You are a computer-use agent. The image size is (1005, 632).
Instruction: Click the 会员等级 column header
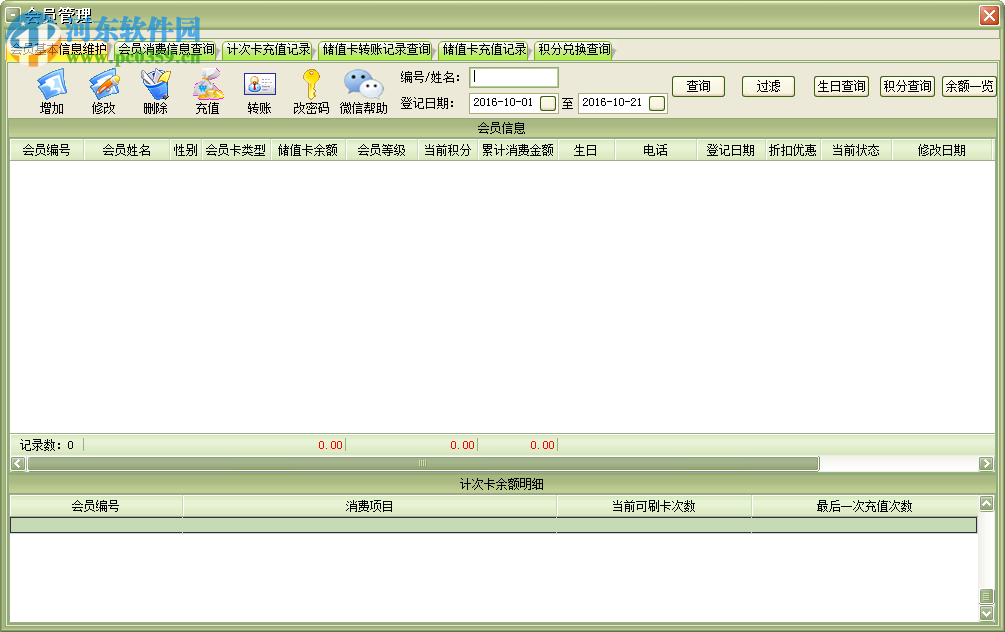382,150
